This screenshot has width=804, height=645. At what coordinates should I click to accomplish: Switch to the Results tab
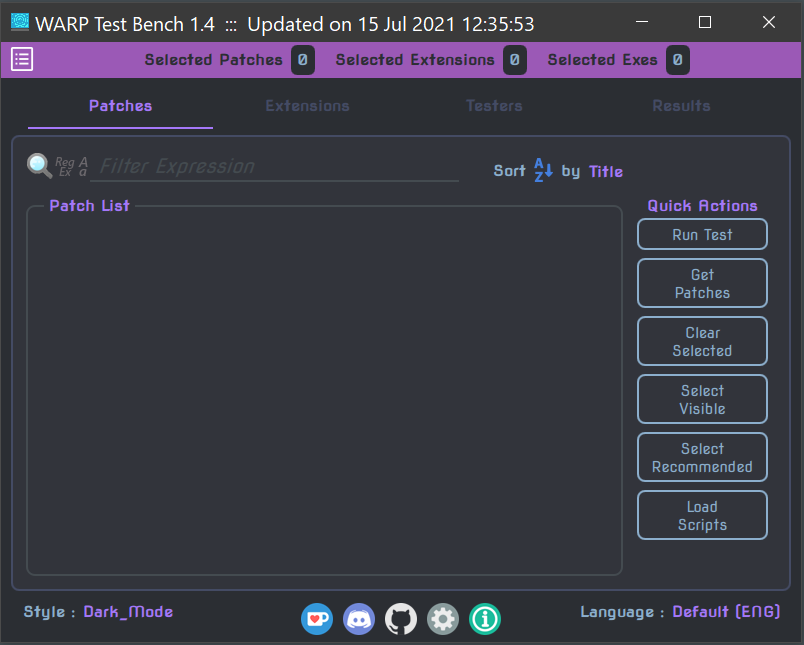coord(681,106)
